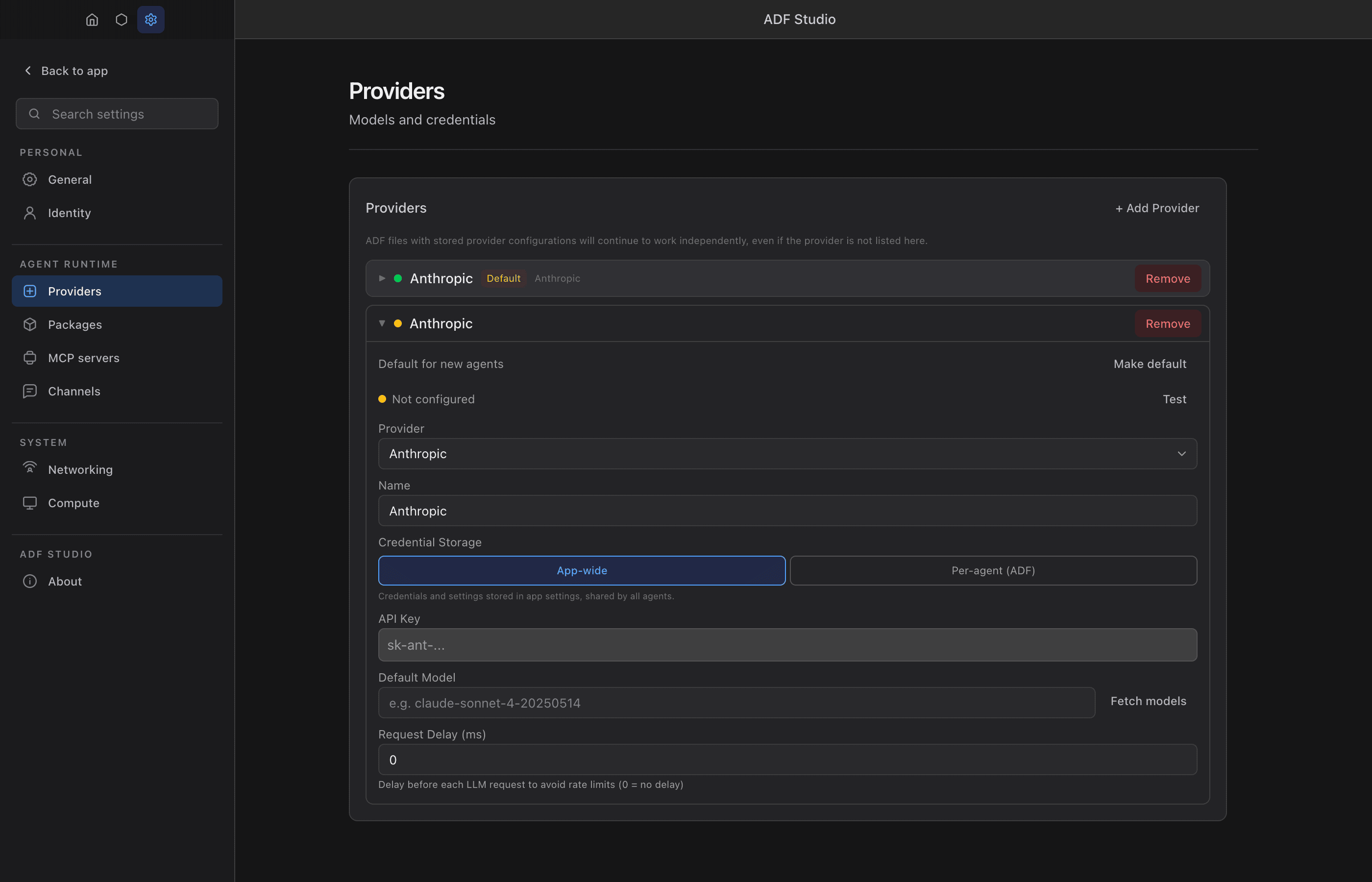Click the API Key input field

pyautogui.click(x=787, y=645)
